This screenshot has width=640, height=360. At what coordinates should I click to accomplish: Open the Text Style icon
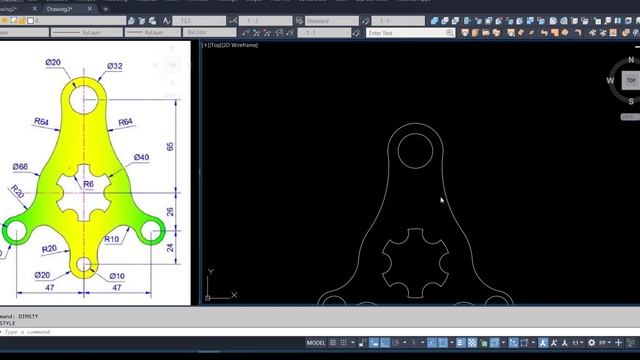click(166, 20)
